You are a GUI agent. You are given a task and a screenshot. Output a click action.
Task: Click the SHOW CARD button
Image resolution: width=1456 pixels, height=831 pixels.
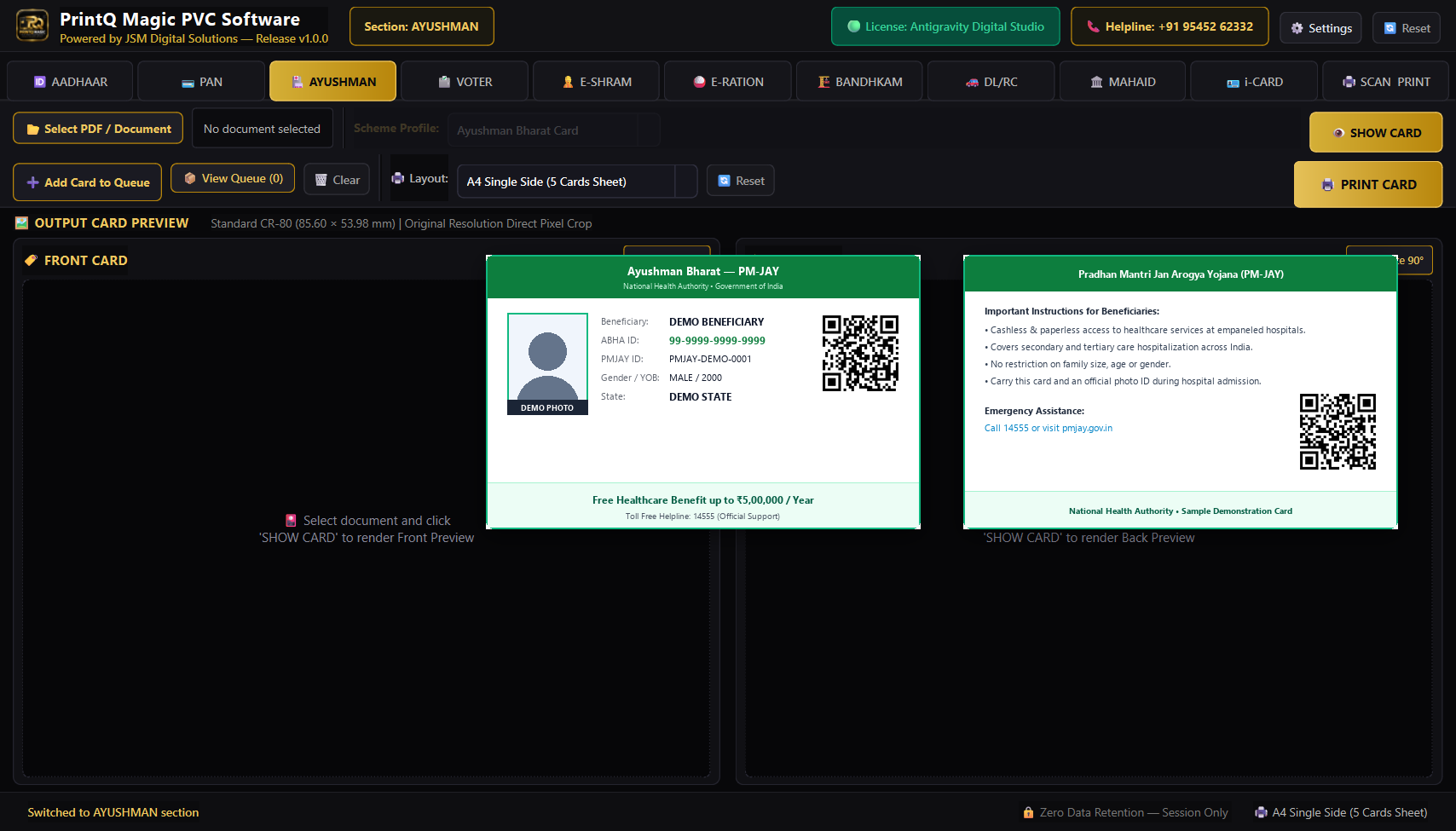(1376, 133)
